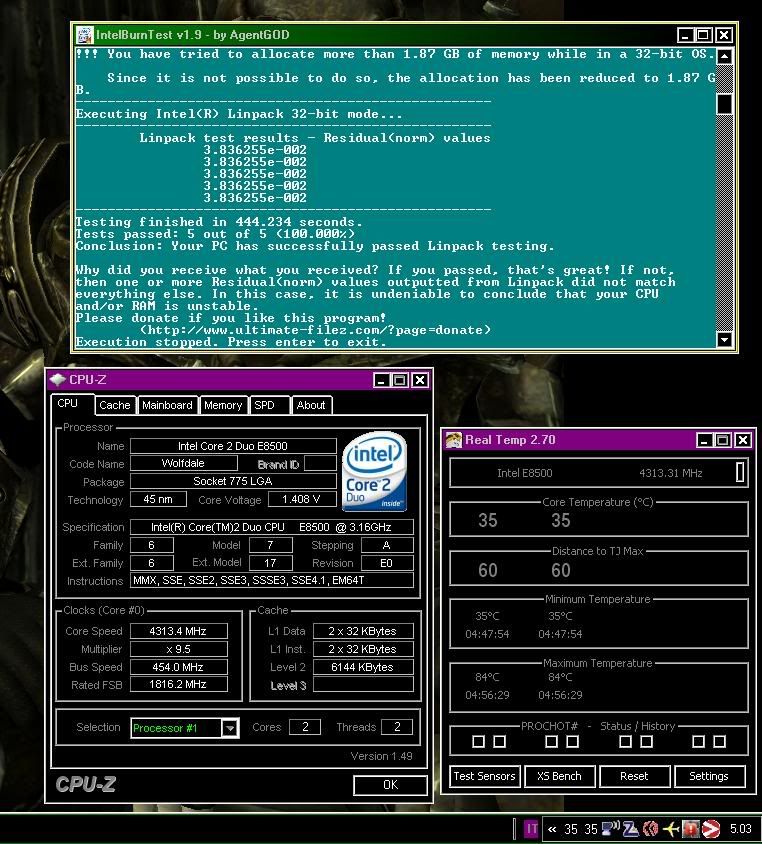Click the red circle arrow tray icon
This screenshot has height=844, width=762.
point(711,829)
